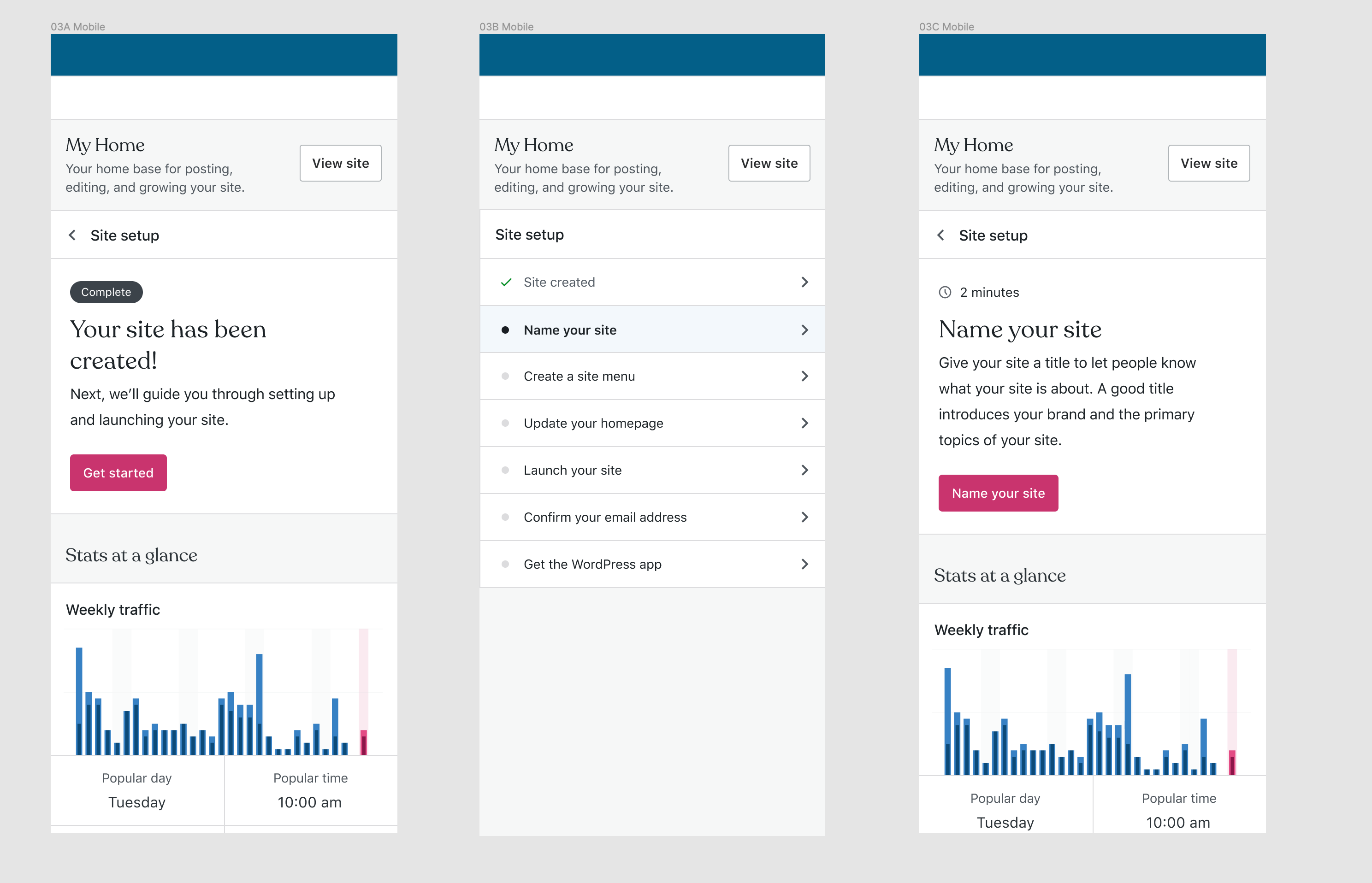
Task: Click the black bullet beside Name your site
Action: 505,330
